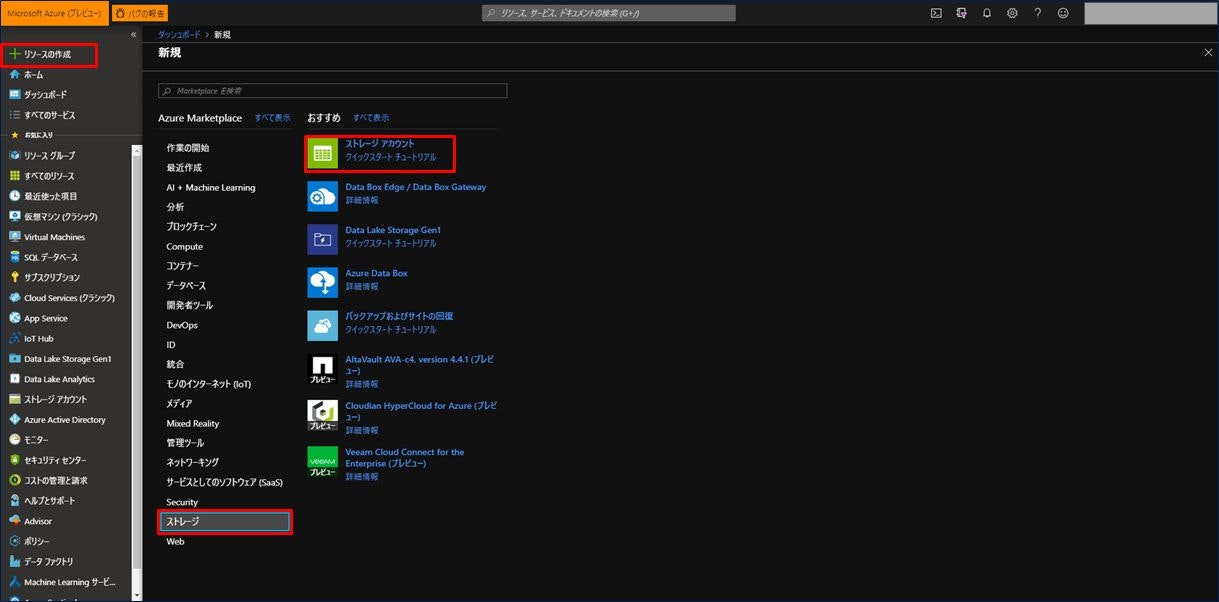Open the notifications bell icon
Image resolution: width=1219 pixels, height=602 pixels.
(x=987, y=13)
